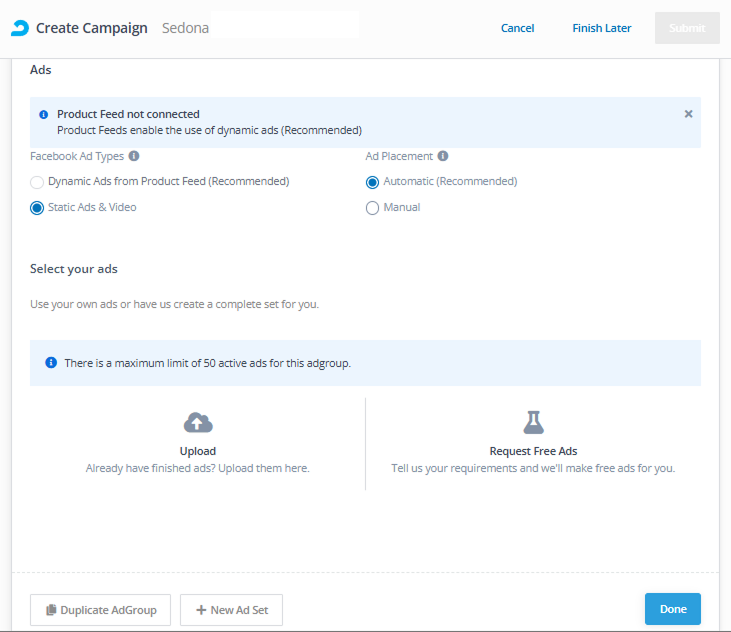This screenshot has width=731, height=632.
Task: Click Finish Later link
Action: coord(602,28)
